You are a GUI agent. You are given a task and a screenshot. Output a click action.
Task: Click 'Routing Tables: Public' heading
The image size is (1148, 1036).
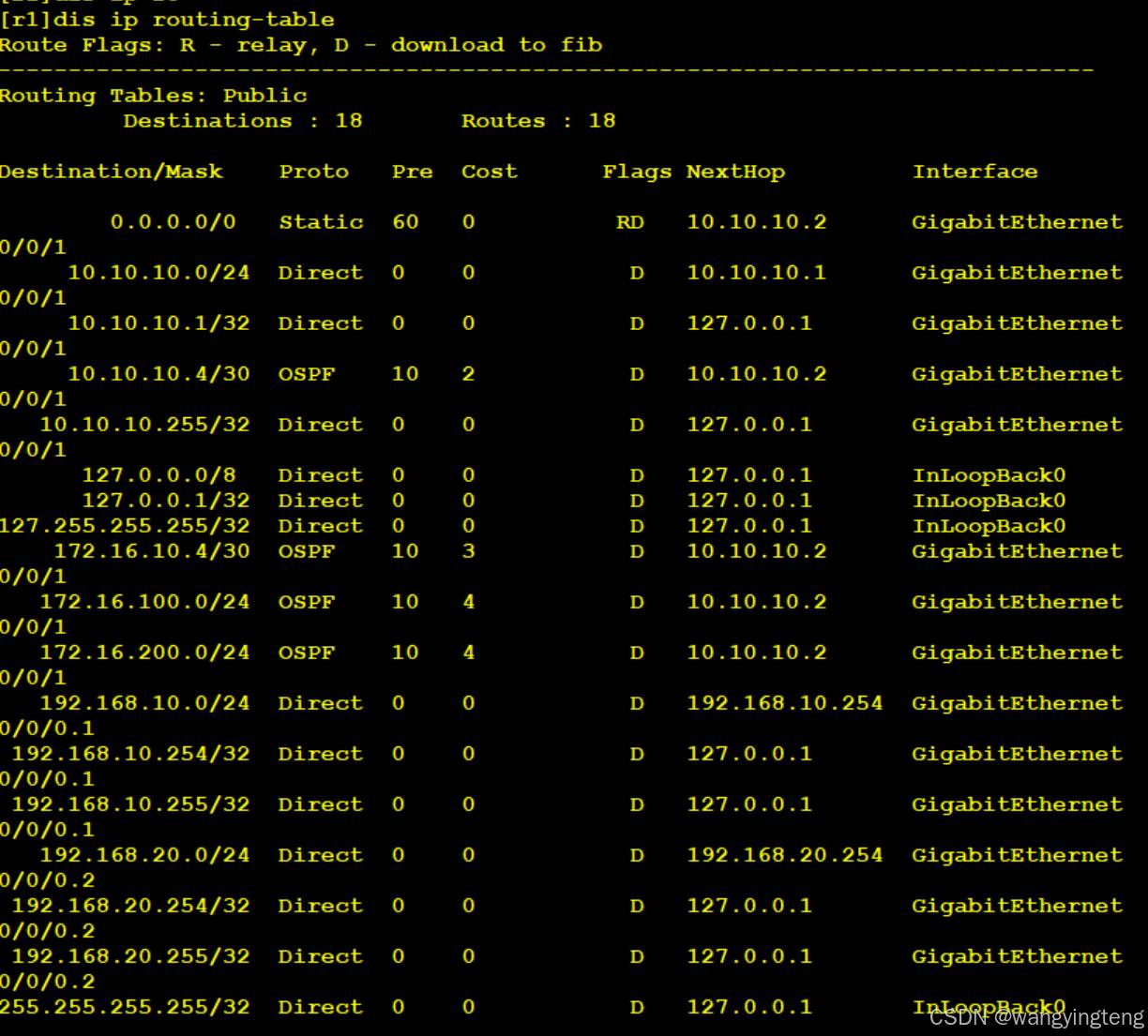click(x=154, y=95)
